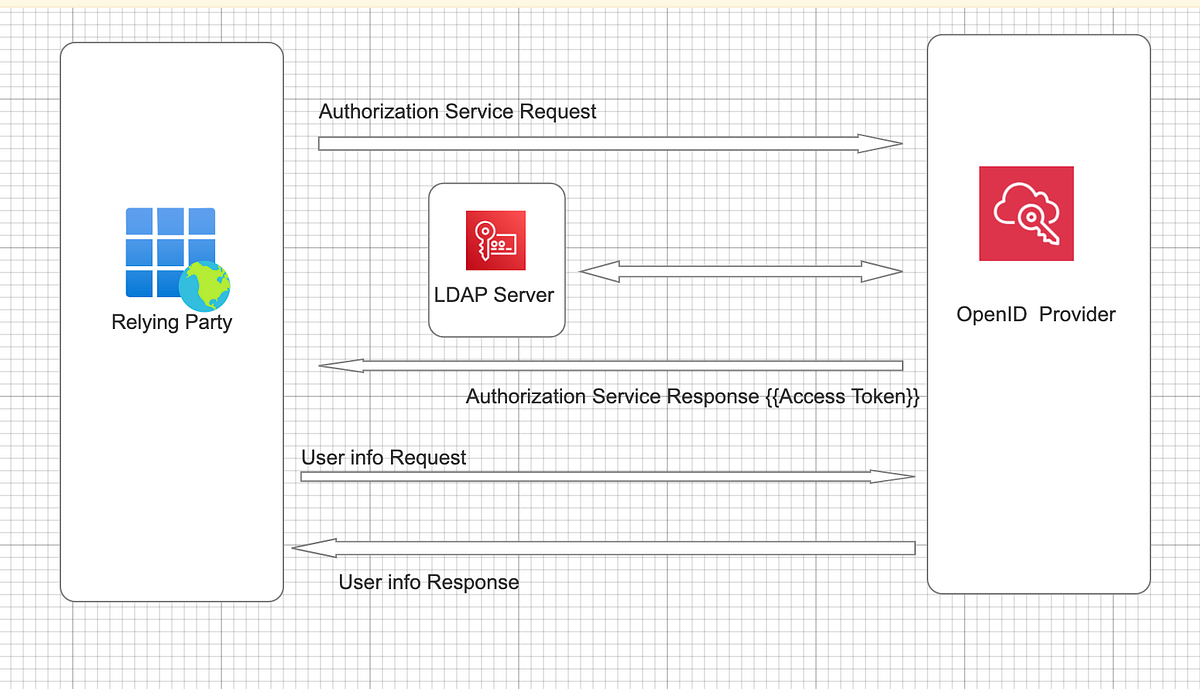Select the keyhole inside the red cloud icon

[x=1031, y=216]
